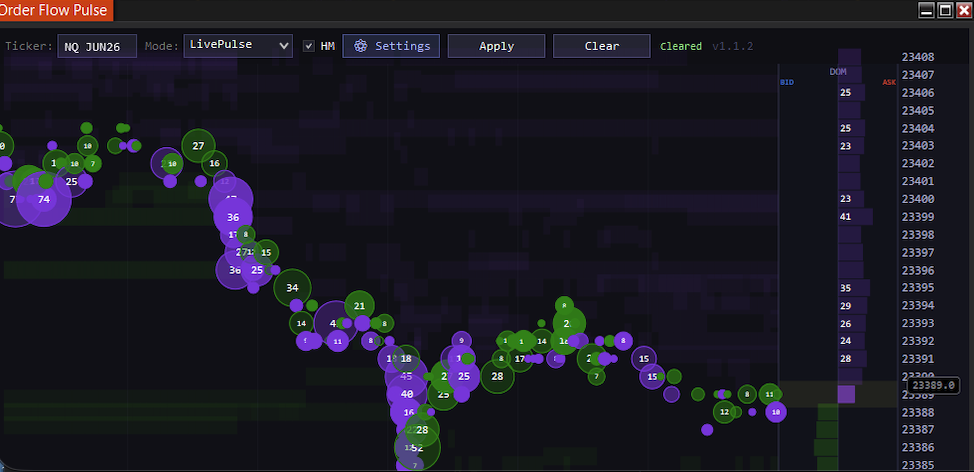Open Settings via the gear icon
The image size is (974, 472).
[x=361, y=46]
